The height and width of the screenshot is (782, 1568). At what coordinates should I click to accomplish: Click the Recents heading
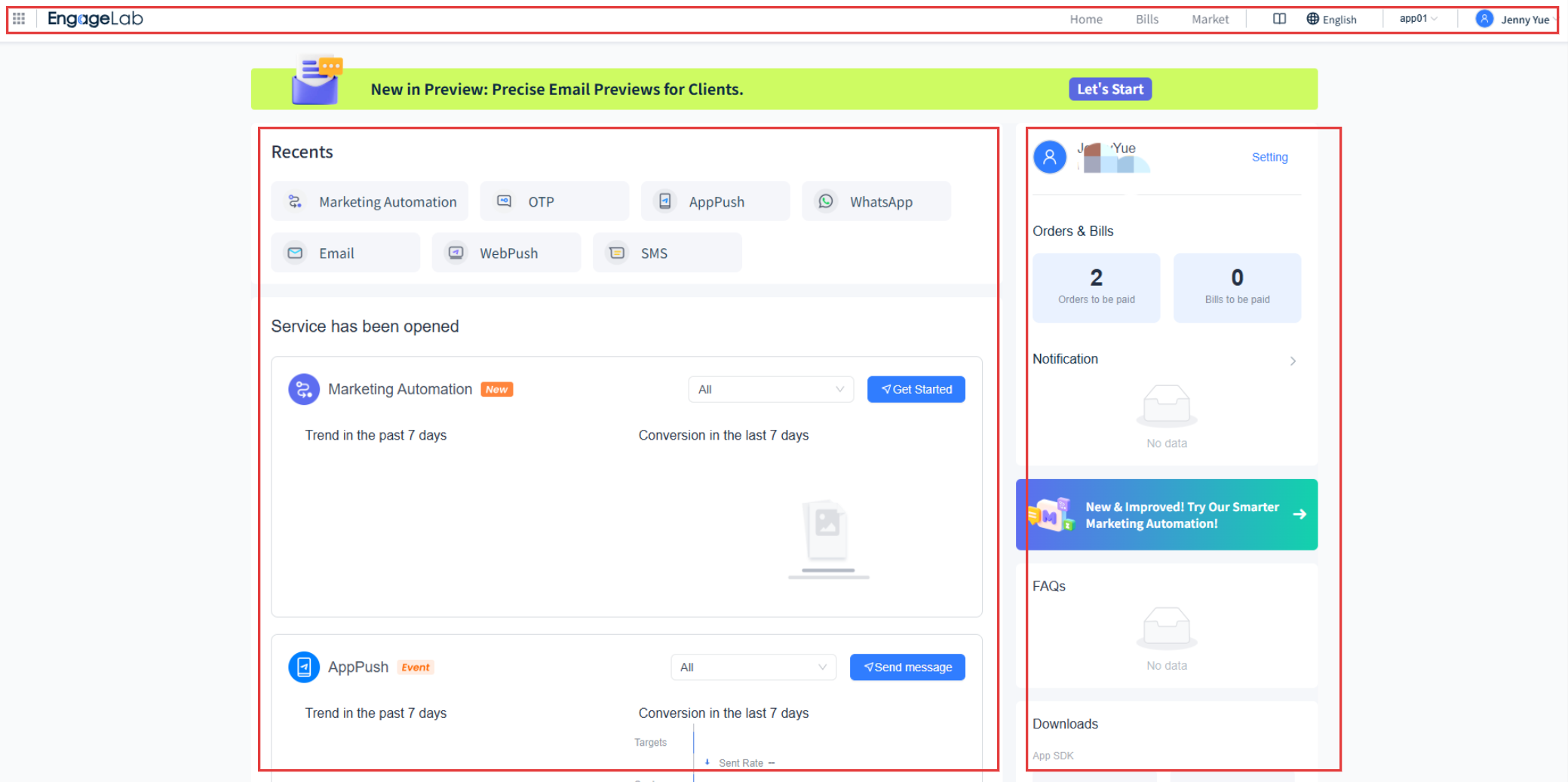coord(302,152)
